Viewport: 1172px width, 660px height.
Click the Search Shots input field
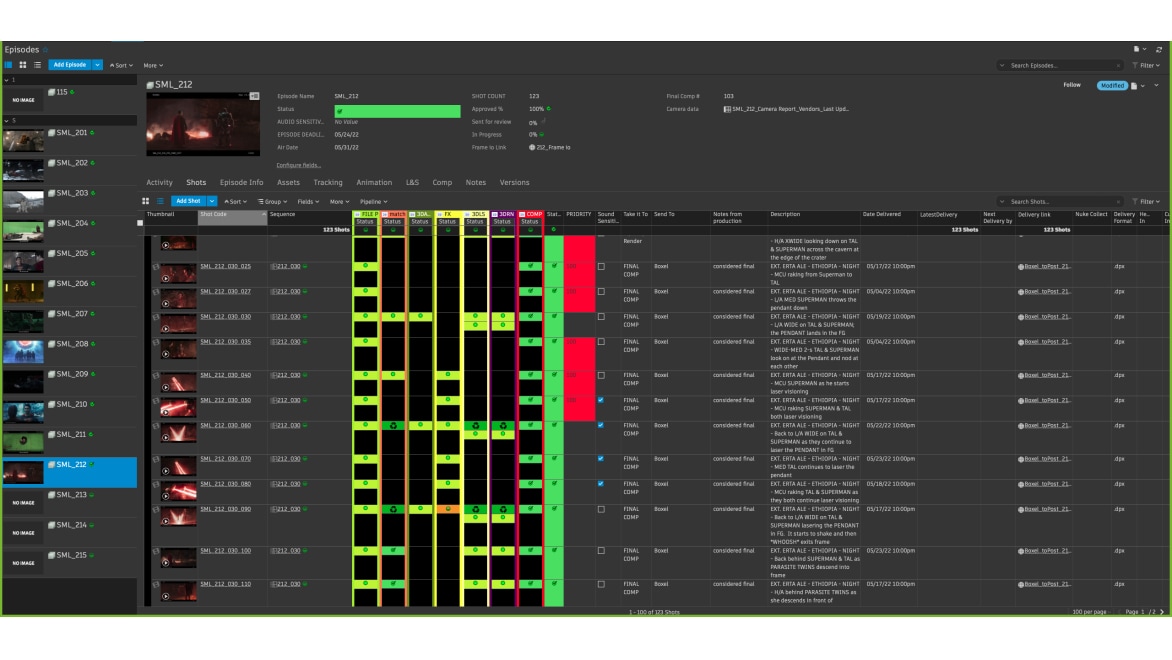[x=1060, y=202]
